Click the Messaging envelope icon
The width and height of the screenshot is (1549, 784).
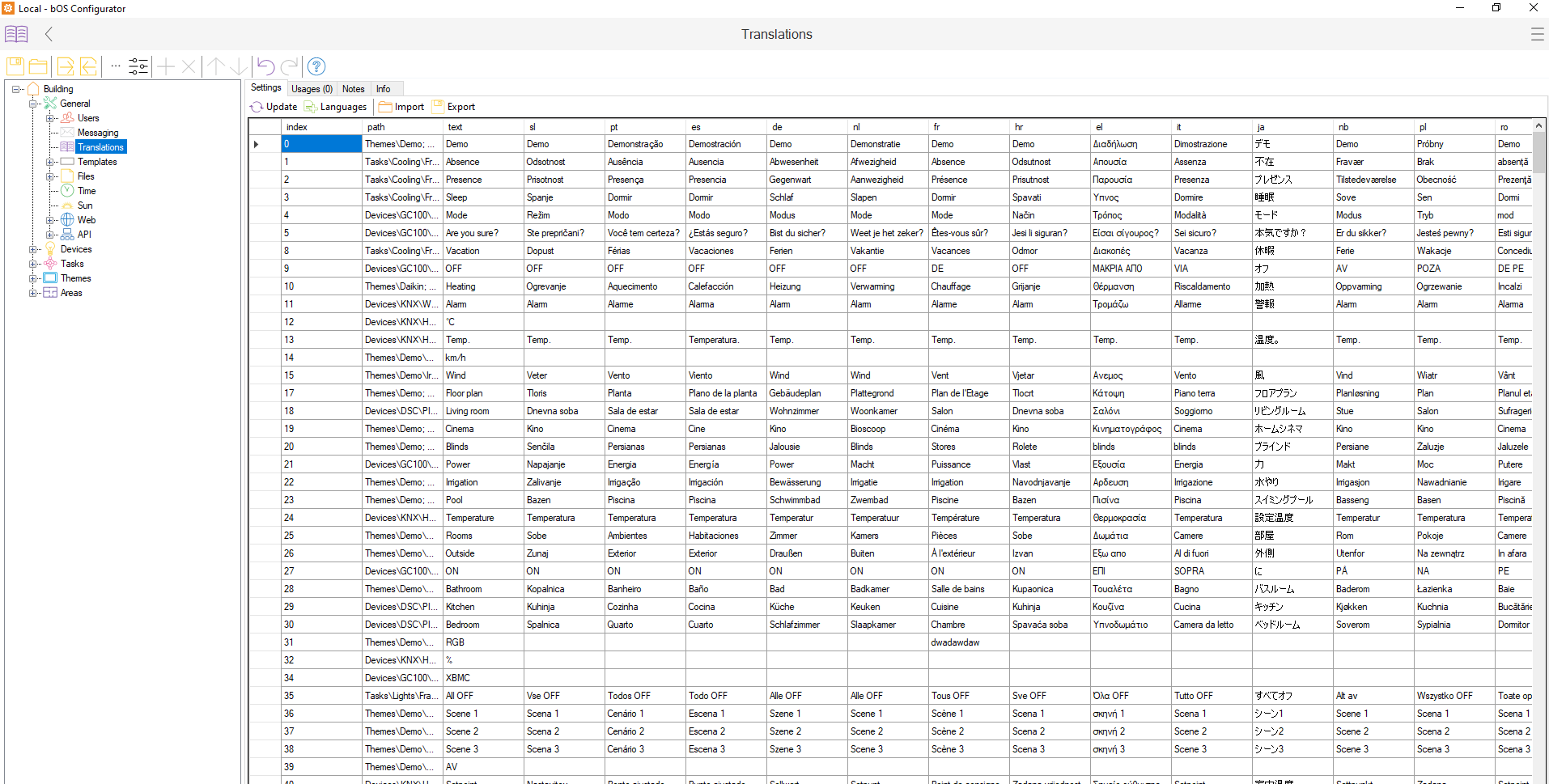[68, 133]
